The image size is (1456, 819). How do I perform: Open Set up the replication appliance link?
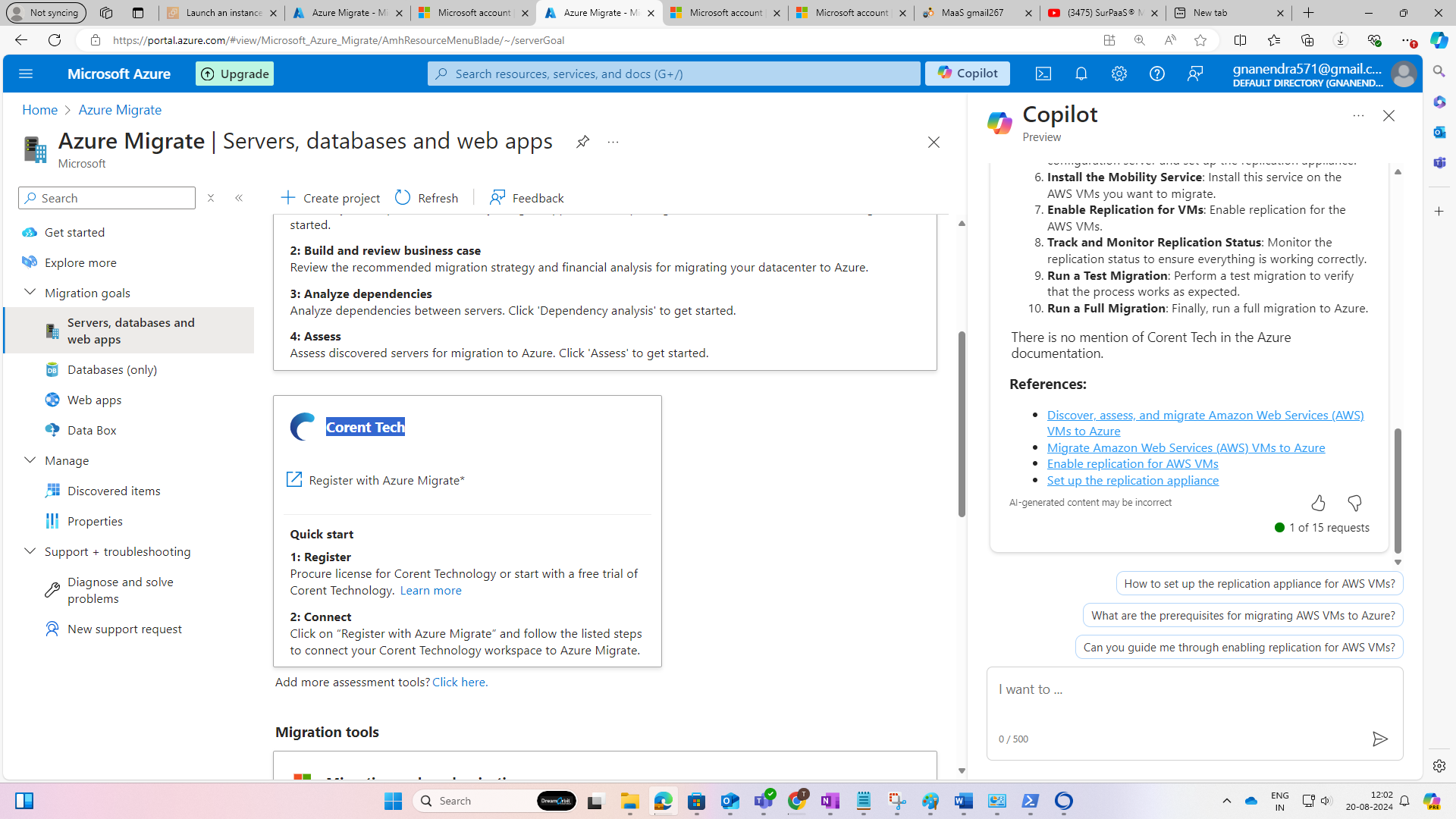click(1132, 480)
